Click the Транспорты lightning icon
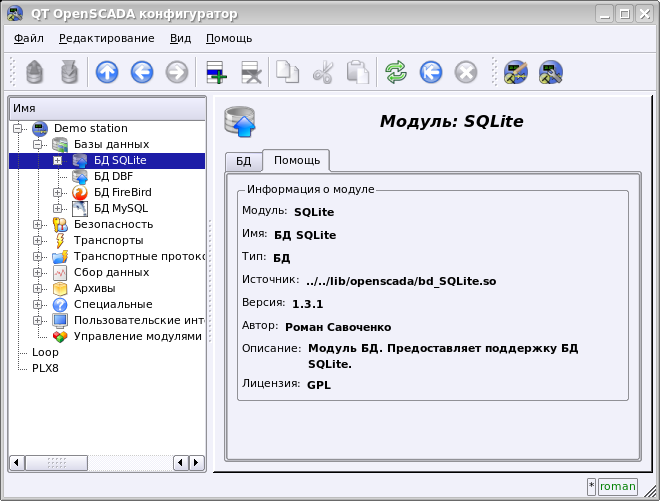Screen dimensions: 660x501 coord(60,240)
